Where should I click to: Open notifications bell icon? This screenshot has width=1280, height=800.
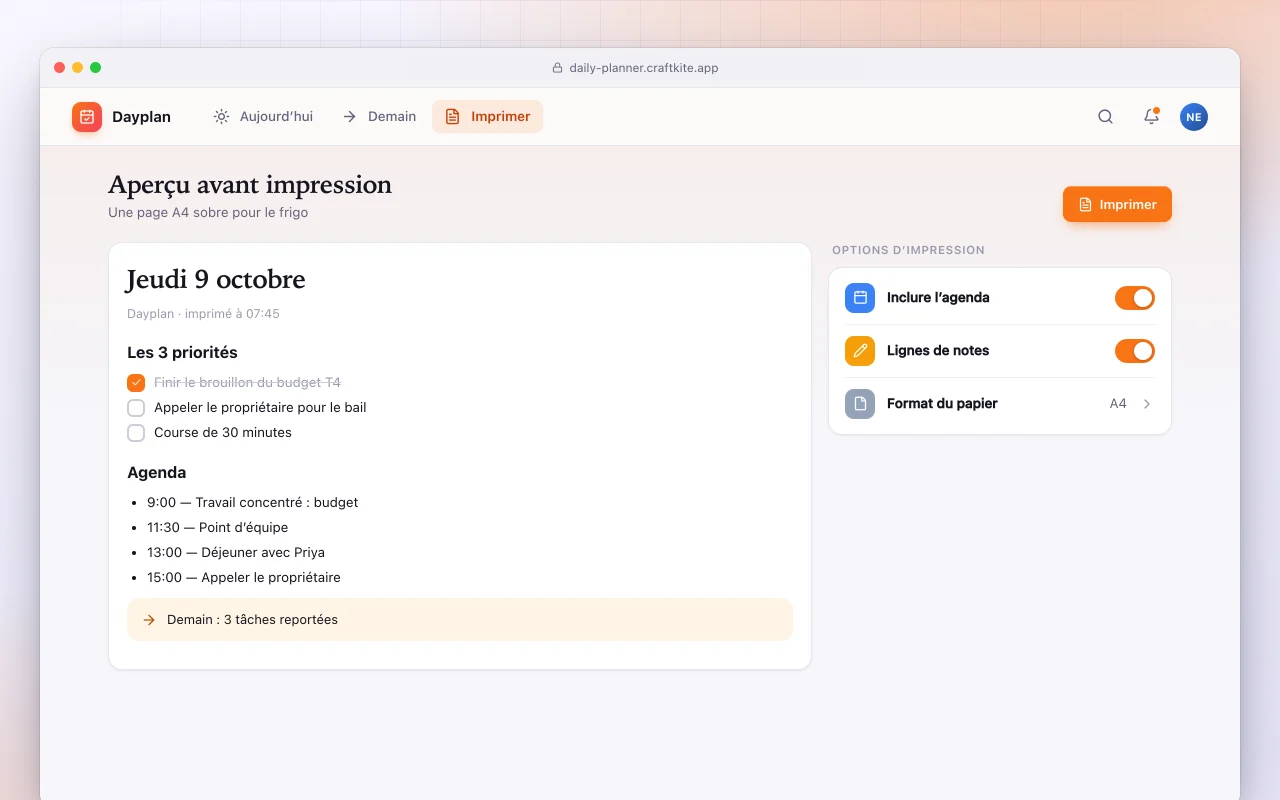click(x=1151, y=117)
